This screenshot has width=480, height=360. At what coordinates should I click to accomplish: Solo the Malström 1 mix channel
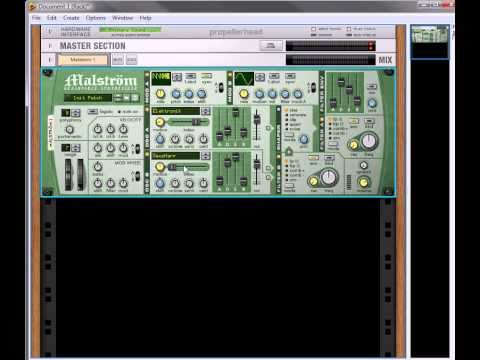click(x=131, y=60)
